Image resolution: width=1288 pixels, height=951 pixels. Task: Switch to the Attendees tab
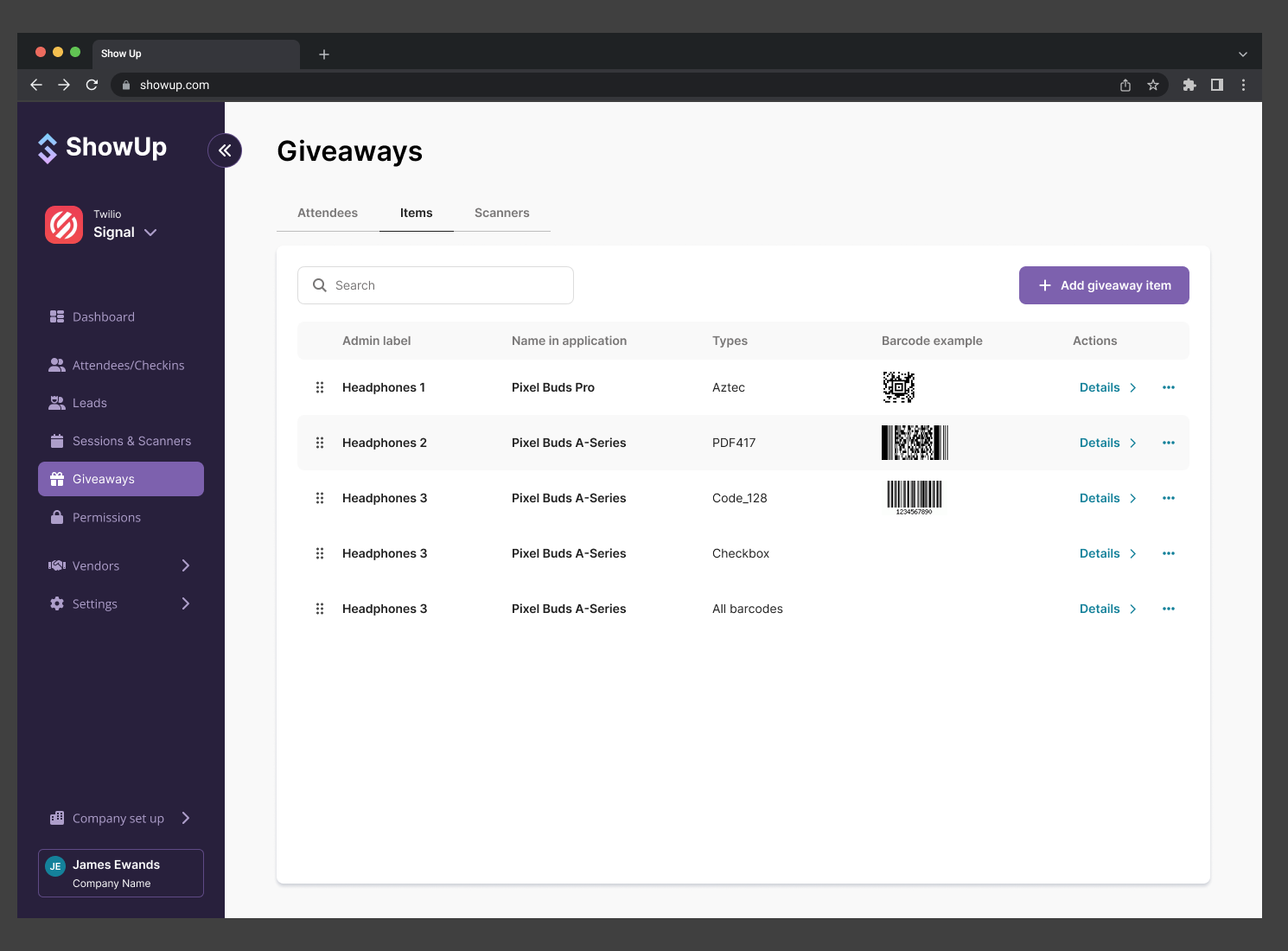(328, 213)
